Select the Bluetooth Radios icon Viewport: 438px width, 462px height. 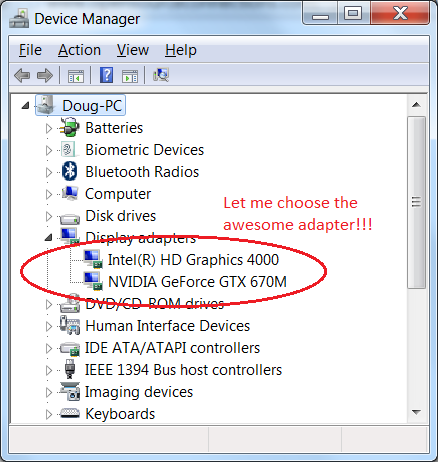70,172
